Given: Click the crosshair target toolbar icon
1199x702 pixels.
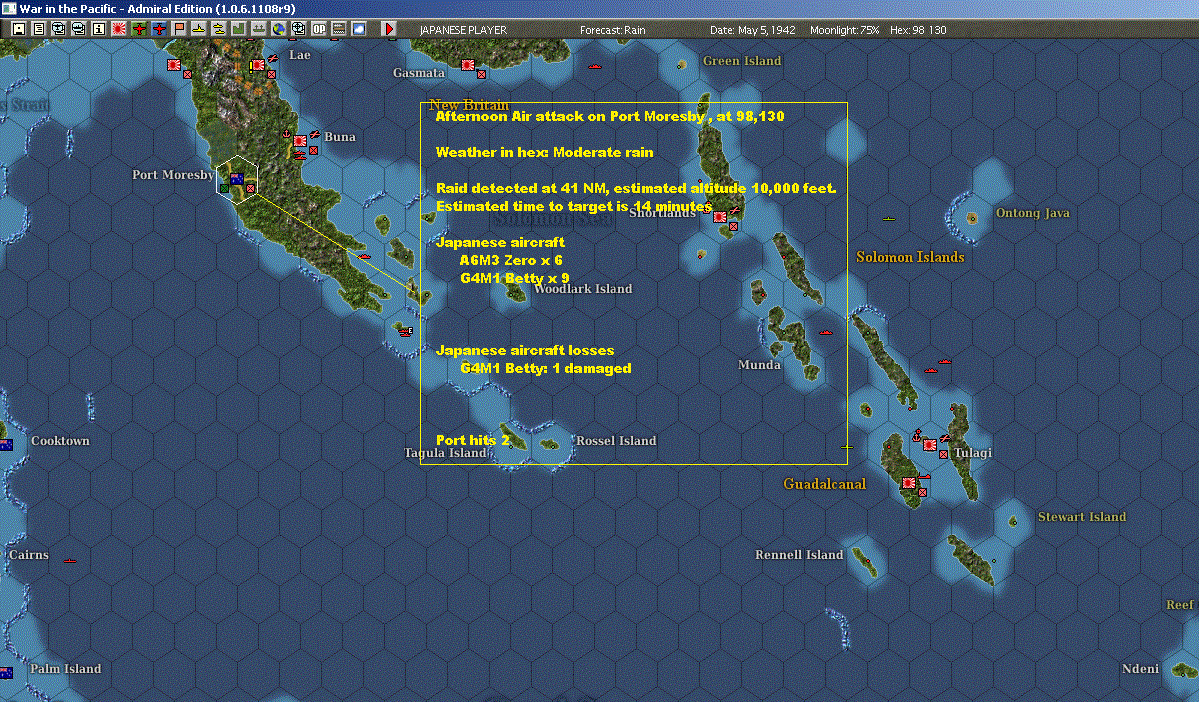Looking at the screenshot, I should pos(299,29).
